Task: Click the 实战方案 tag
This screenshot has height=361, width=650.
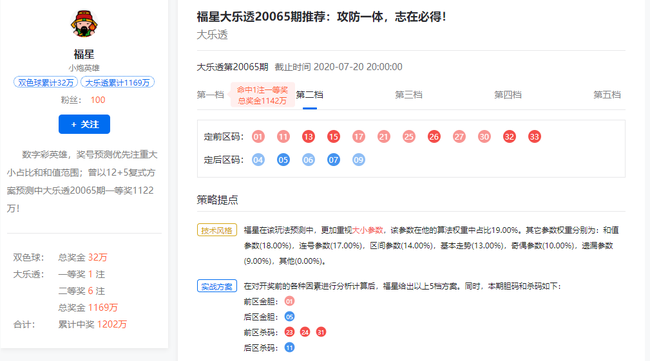Action: click(217, 286)
